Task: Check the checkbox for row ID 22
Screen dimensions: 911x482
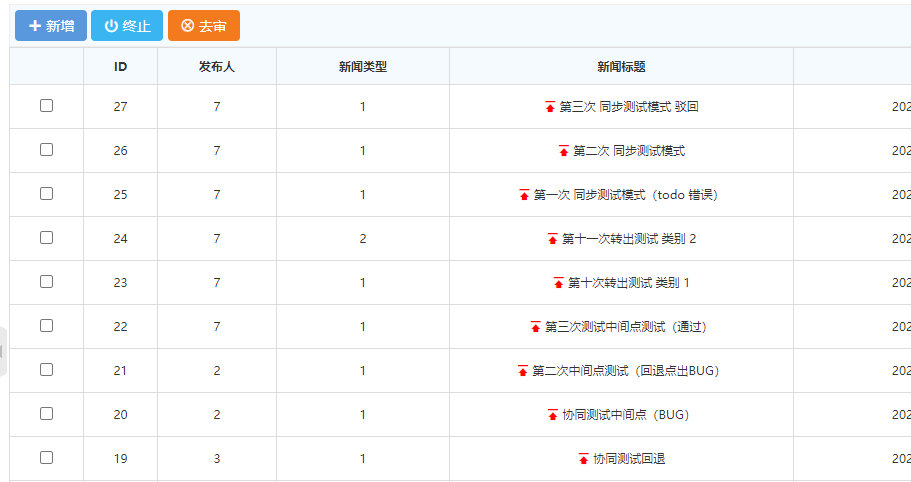Action: pos(46,326)
